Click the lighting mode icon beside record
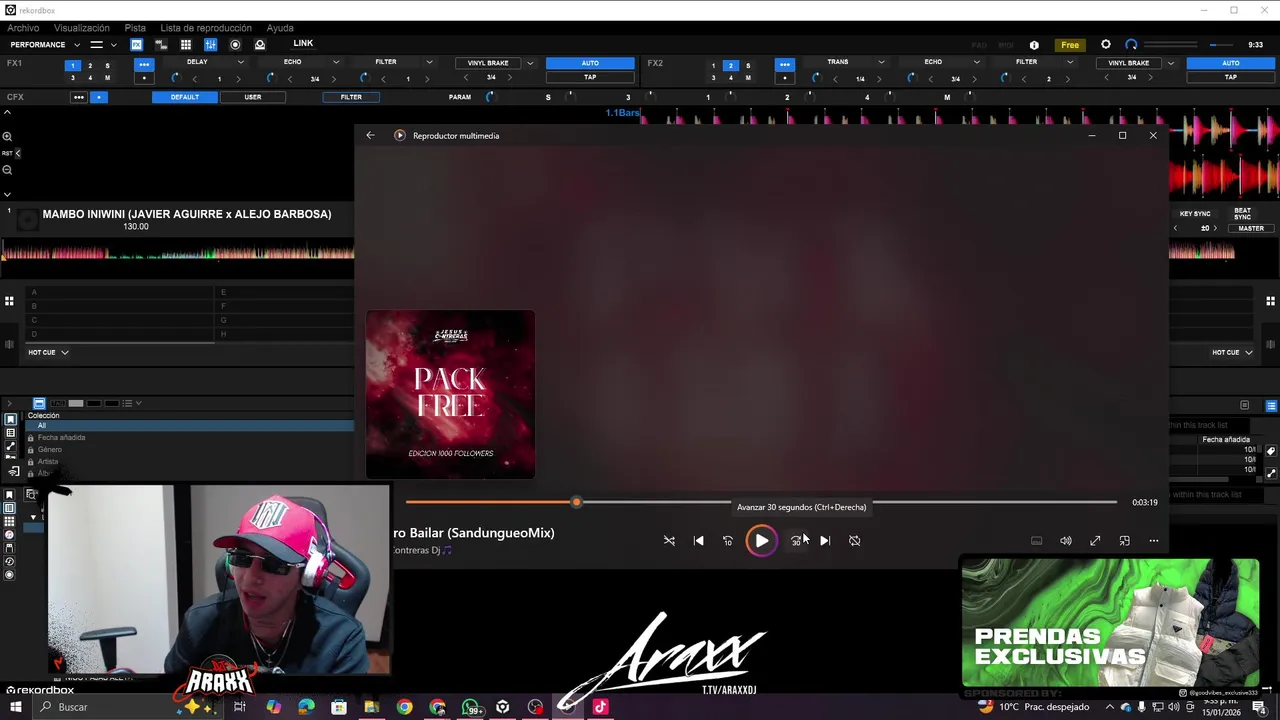The image size is (1280, 720). pyautogui.click(x=260, y=44)
